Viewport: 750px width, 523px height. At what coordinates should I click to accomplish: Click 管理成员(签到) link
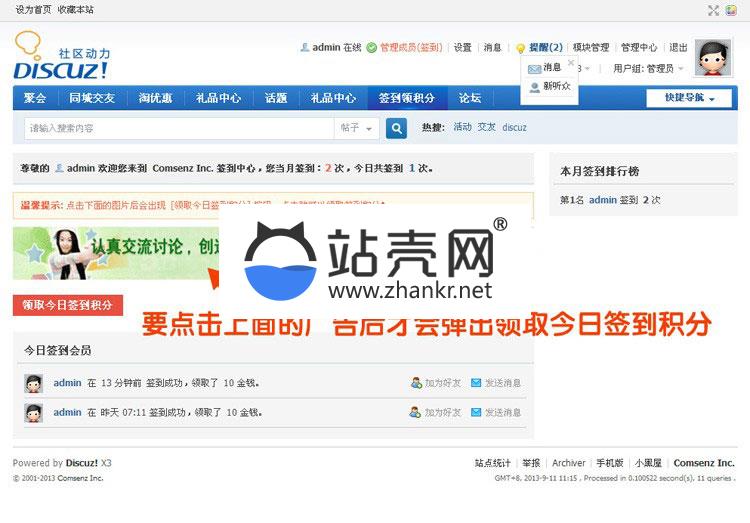(411, 47)
